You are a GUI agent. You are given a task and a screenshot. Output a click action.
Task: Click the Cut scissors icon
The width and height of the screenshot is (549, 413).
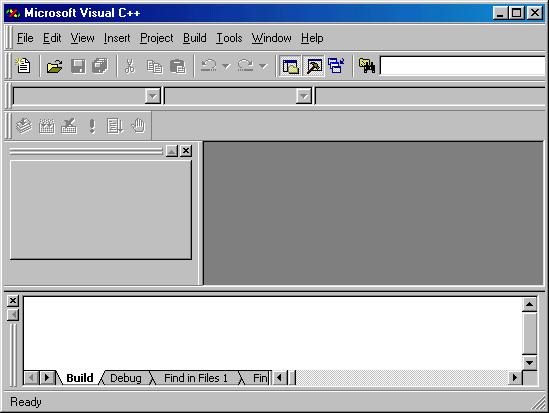pos(130,66)
